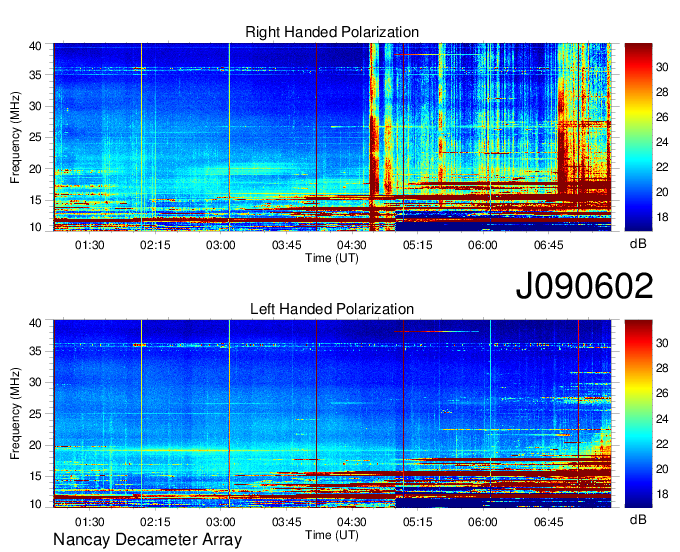Click the 'Right Handed Polarization' title
Screen dimensions: 680x552
pyautogui.click(x=332, y=32)
